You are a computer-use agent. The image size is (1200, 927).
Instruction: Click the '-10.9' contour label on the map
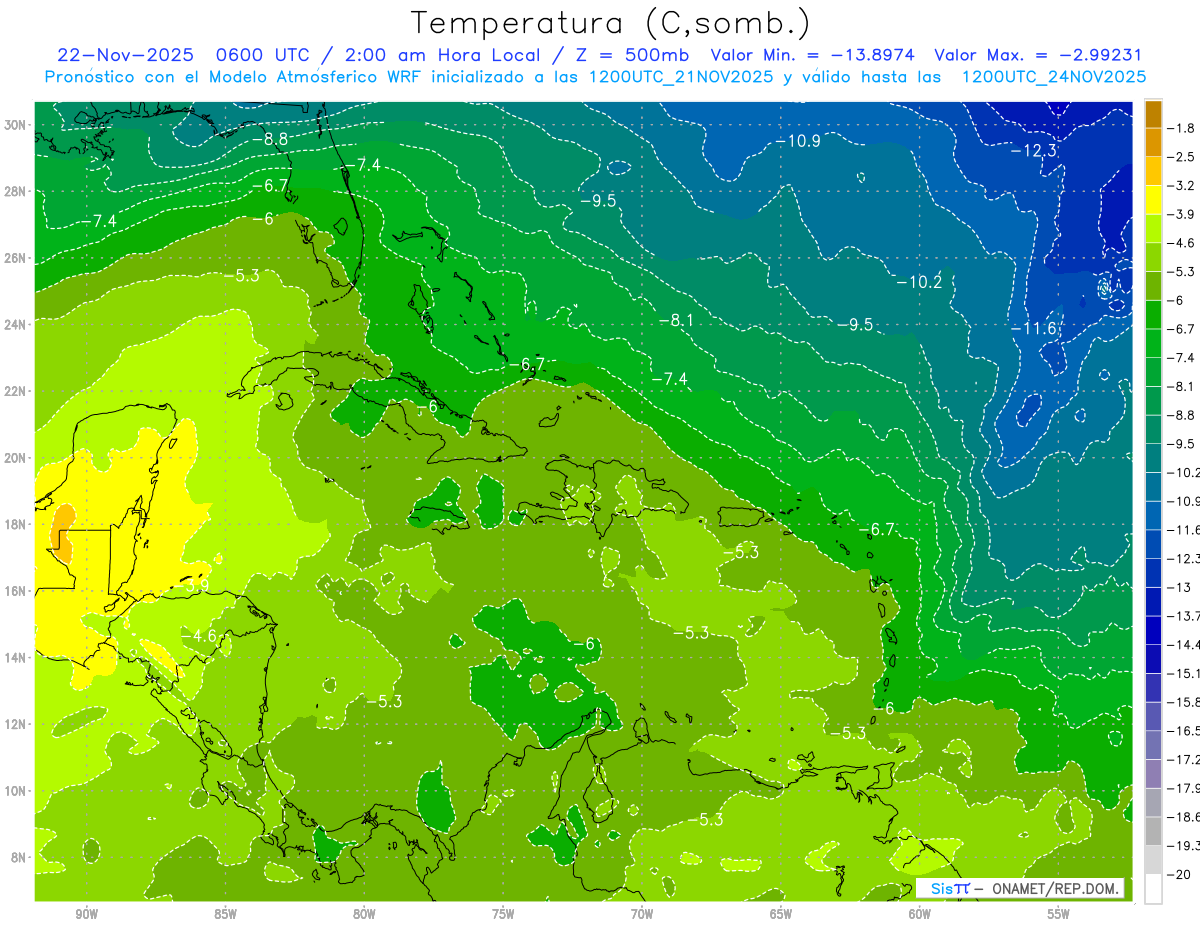[797, 141]
